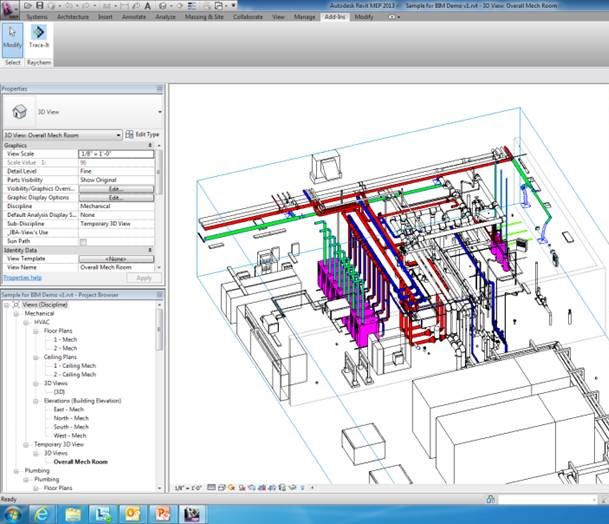
Task: Click the Open folder icon in quick access toolbar
Action: coord(28,6)
